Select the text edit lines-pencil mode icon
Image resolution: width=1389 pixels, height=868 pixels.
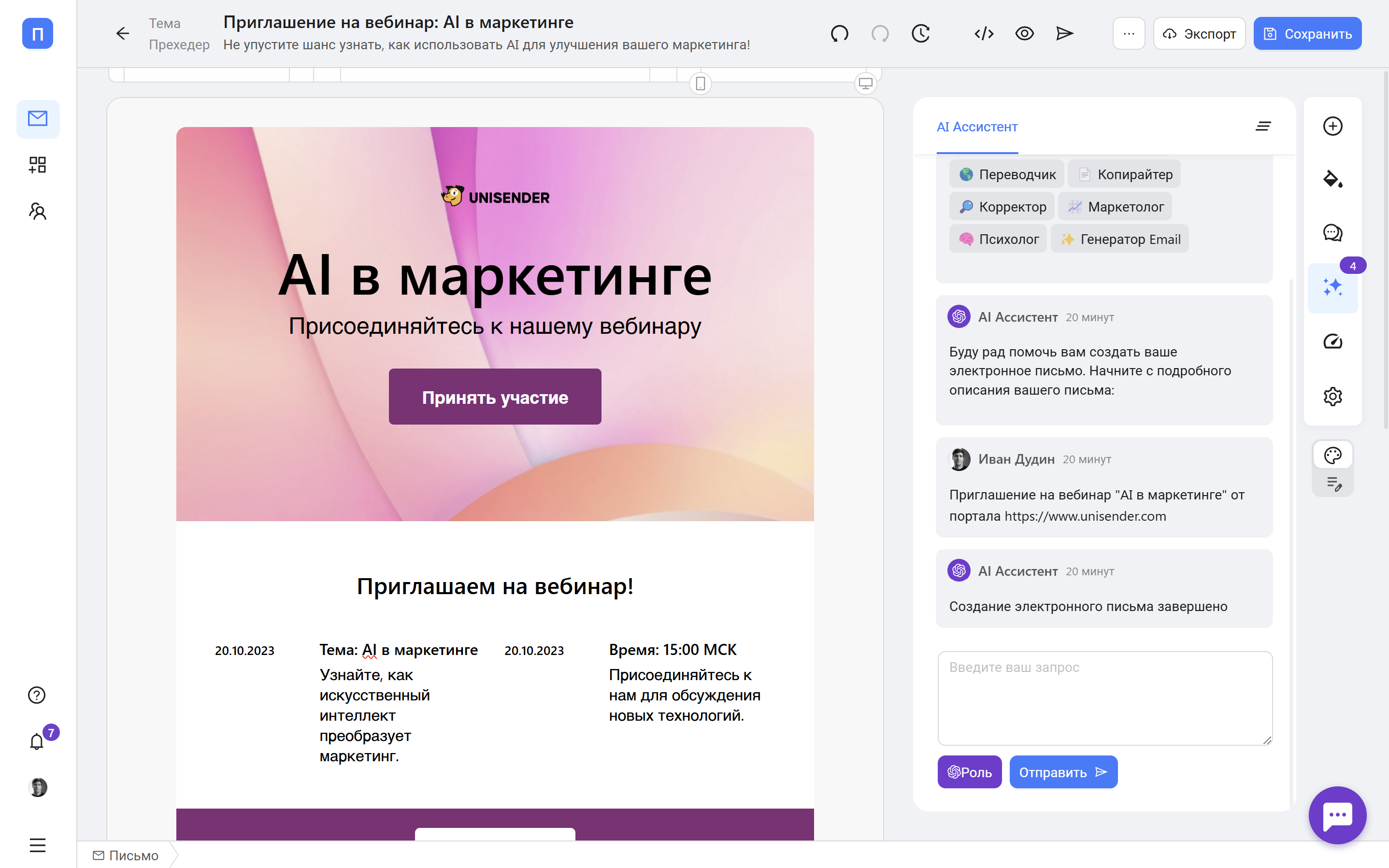point(1333,484)
